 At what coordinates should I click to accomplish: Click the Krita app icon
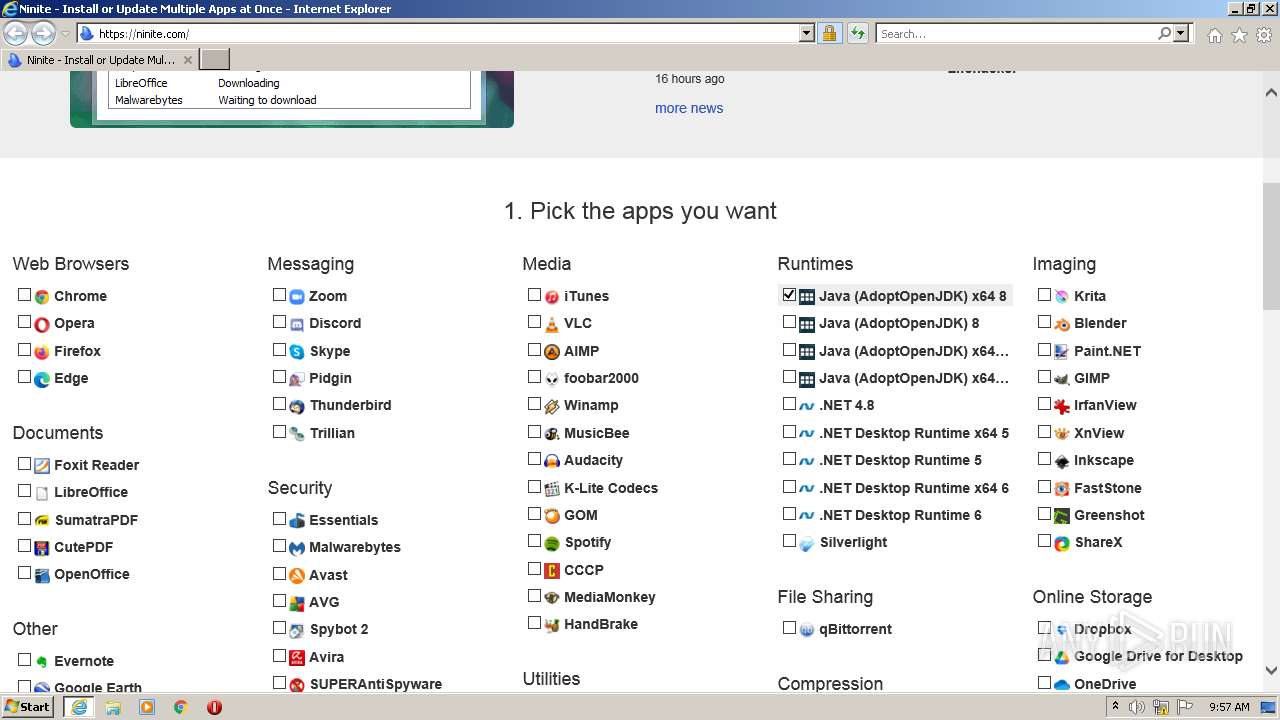click(1062, 297)
